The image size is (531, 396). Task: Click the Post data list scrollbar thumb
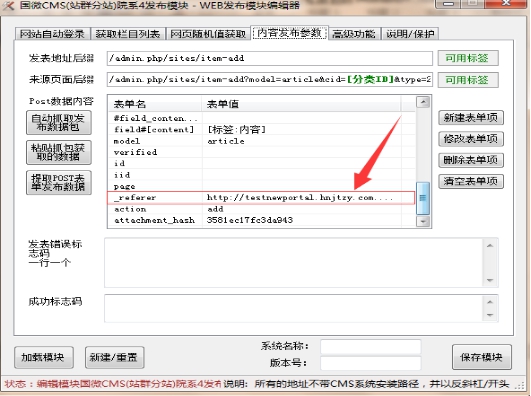(x=423, y=198)
